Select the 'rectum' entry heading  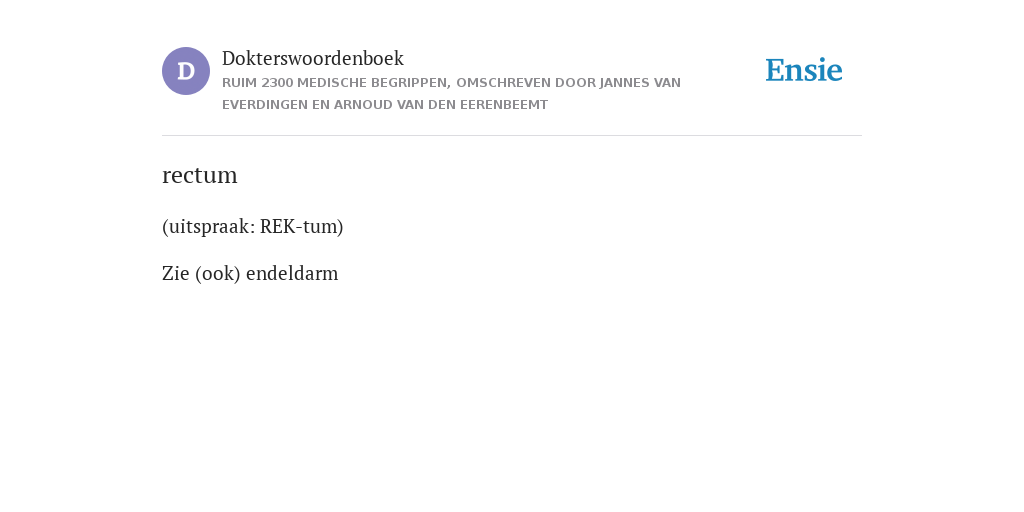(200, 175)
